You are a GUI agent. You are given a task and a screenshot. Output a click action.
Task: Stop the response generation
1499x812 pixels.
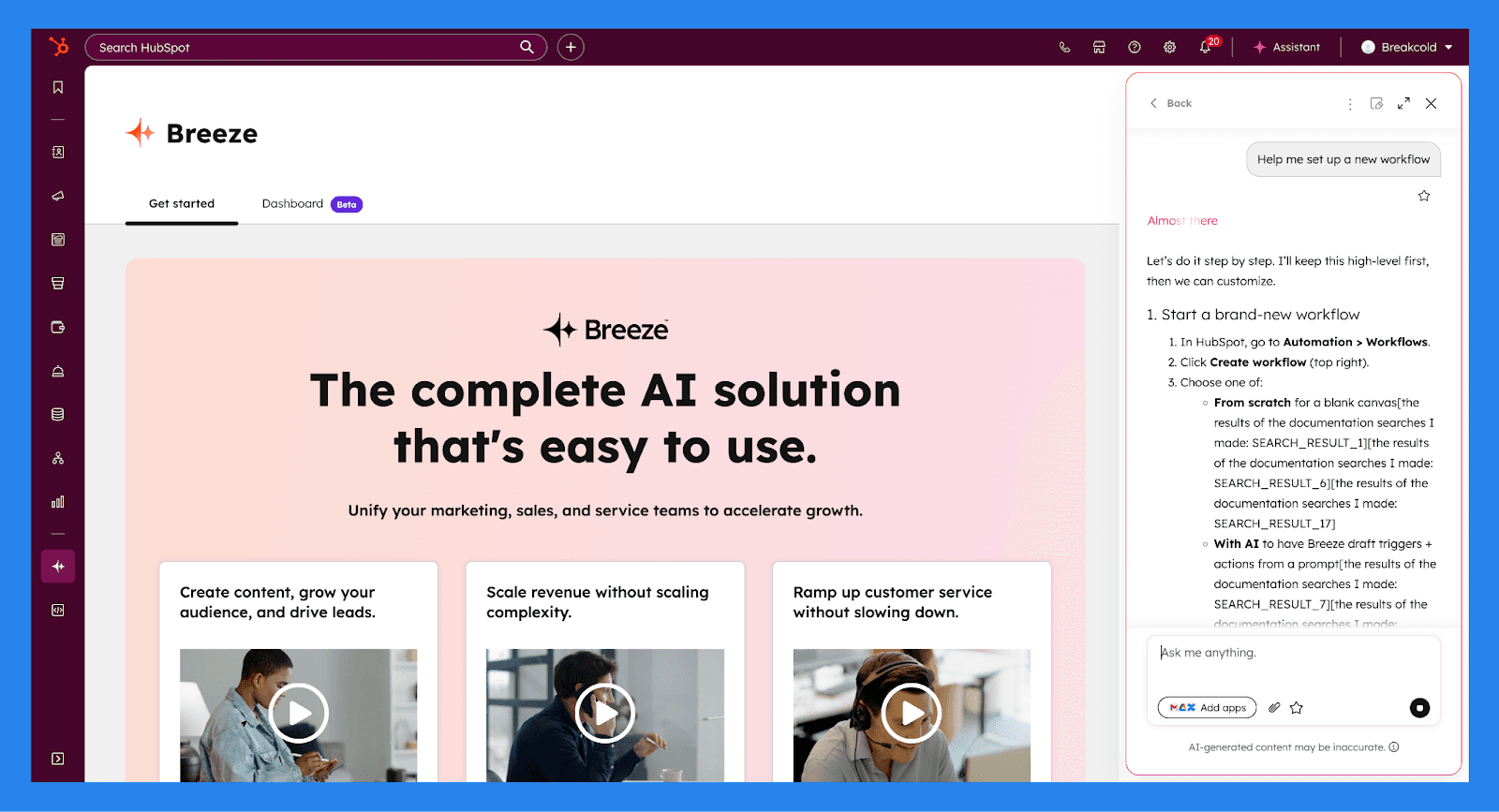1420,708
